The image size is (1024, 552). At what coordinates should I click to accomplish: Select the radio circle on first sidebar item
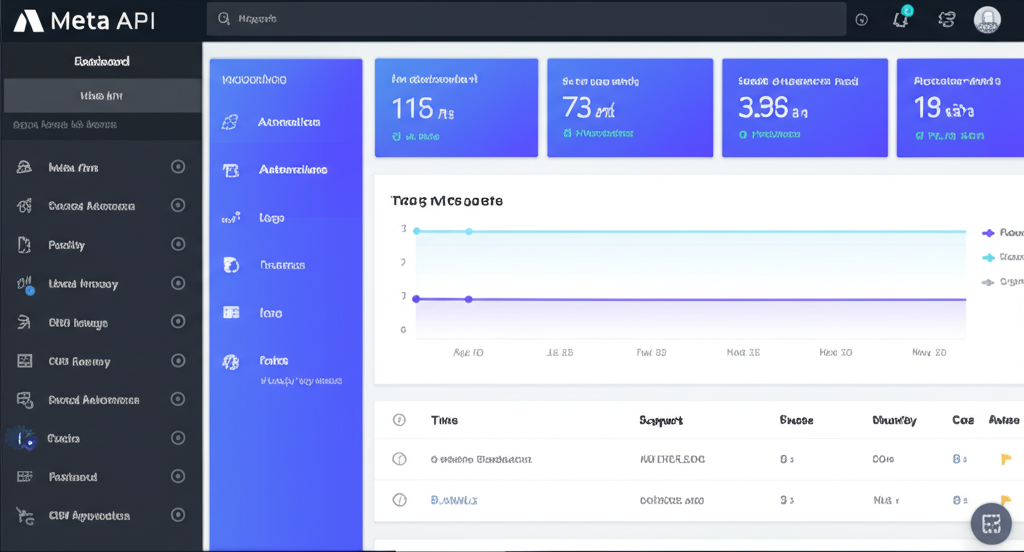pos(178,167)
